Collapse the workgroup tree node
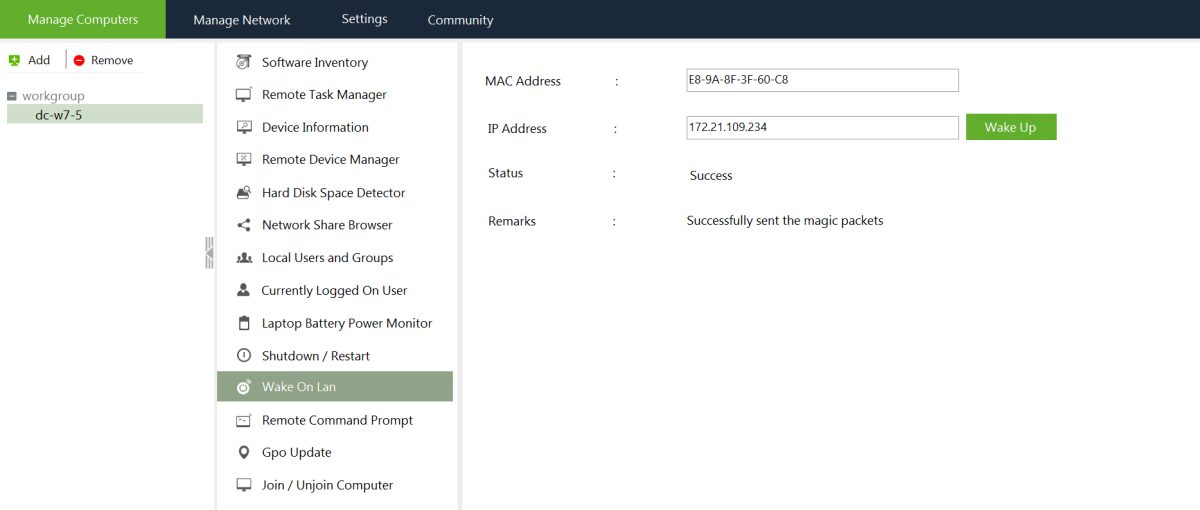The image size is (1200, 510). (x=12, y=96)
